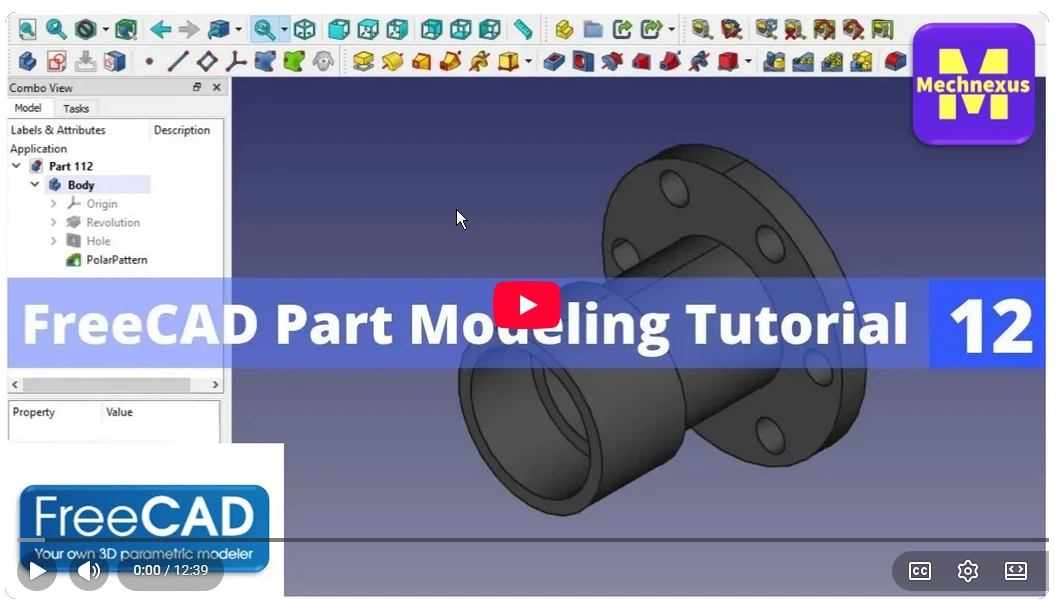Click the Measure distance ruler icon
The width and height of the screenshot is (1055, 603).
click(523, 29)
